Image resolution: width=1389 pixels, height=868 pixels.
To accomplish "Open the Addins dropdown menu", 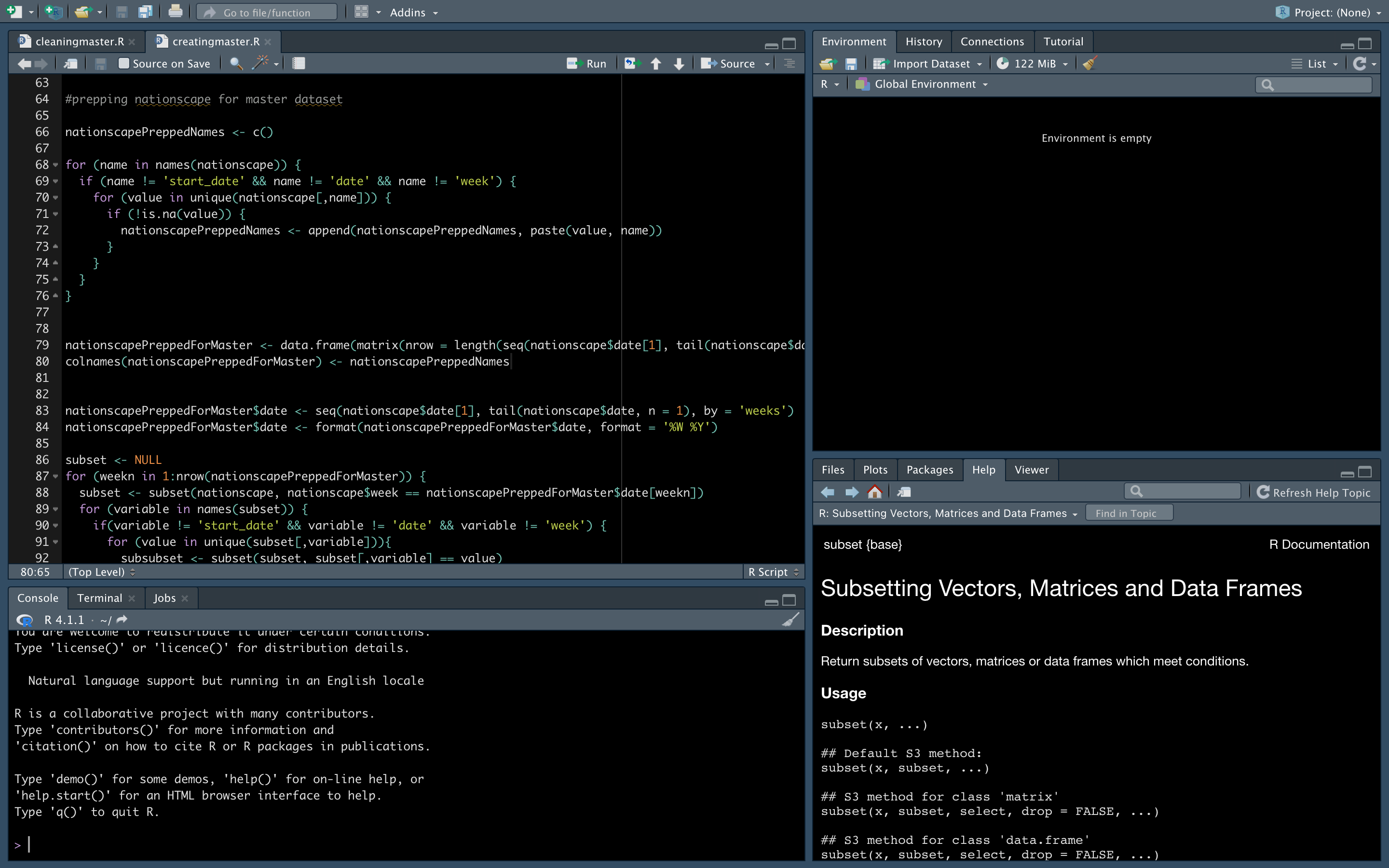I will (413, 12).
